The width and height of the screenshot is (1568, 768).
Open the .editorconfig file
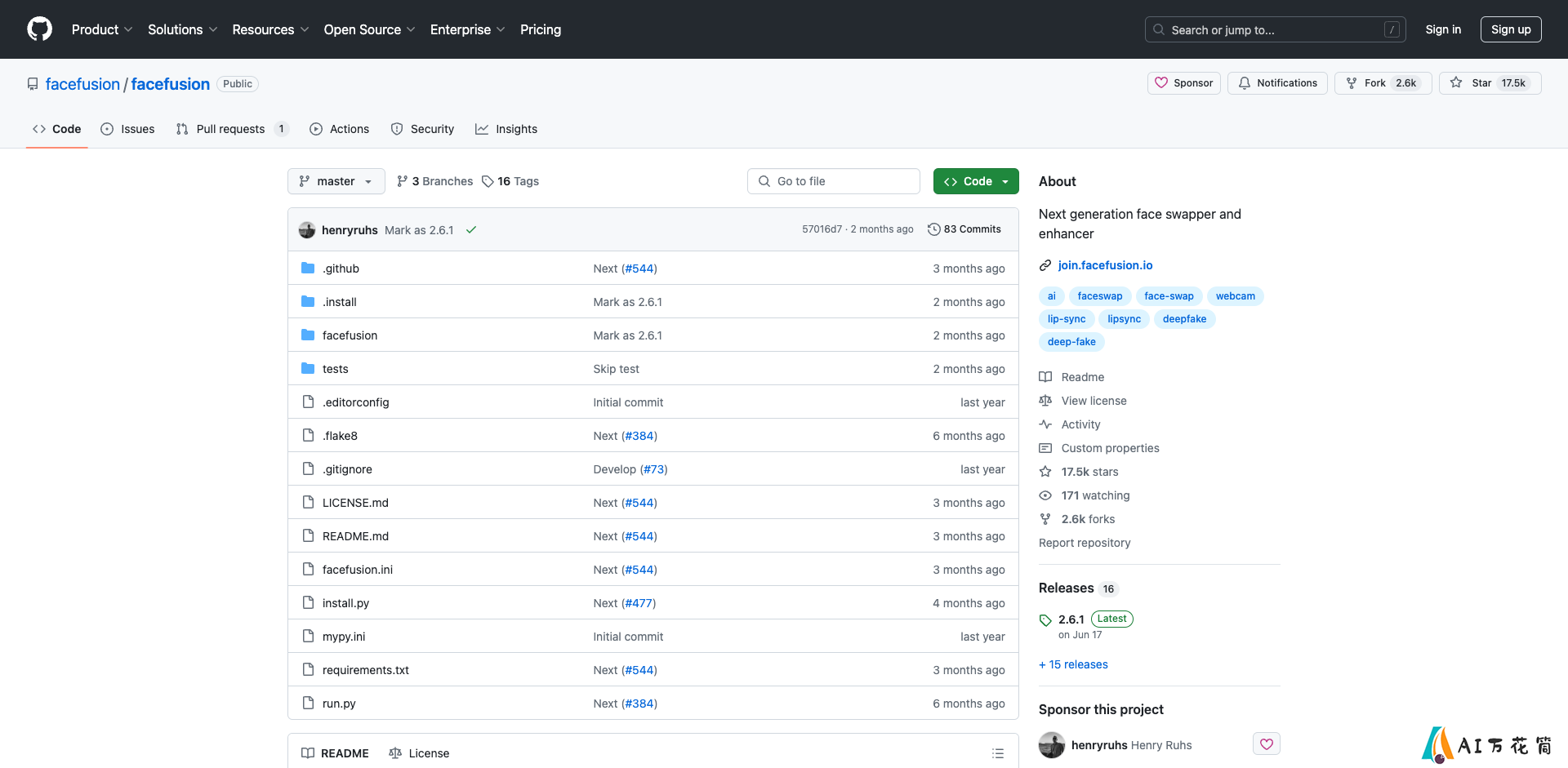click(x=355, y=402)
